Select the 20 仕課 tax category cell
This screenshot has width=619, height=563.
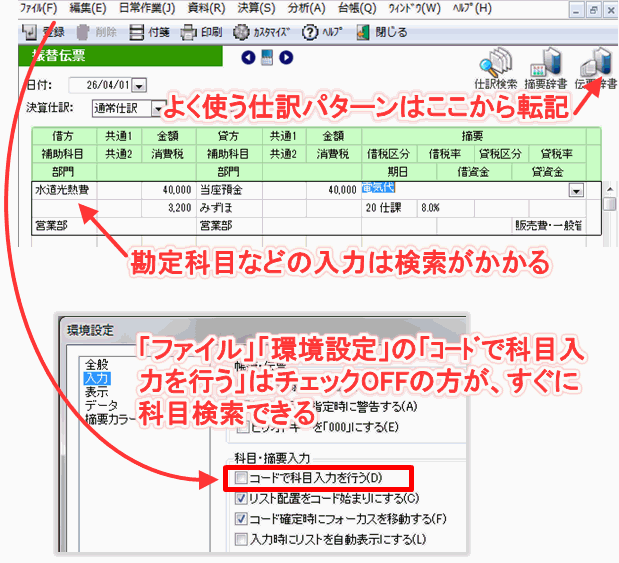(x=389, y=208)
